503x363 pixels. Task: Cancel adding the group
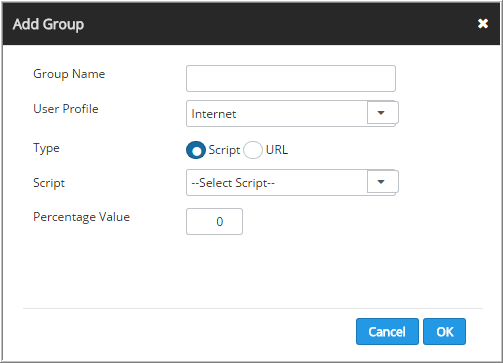pos(387,331)
